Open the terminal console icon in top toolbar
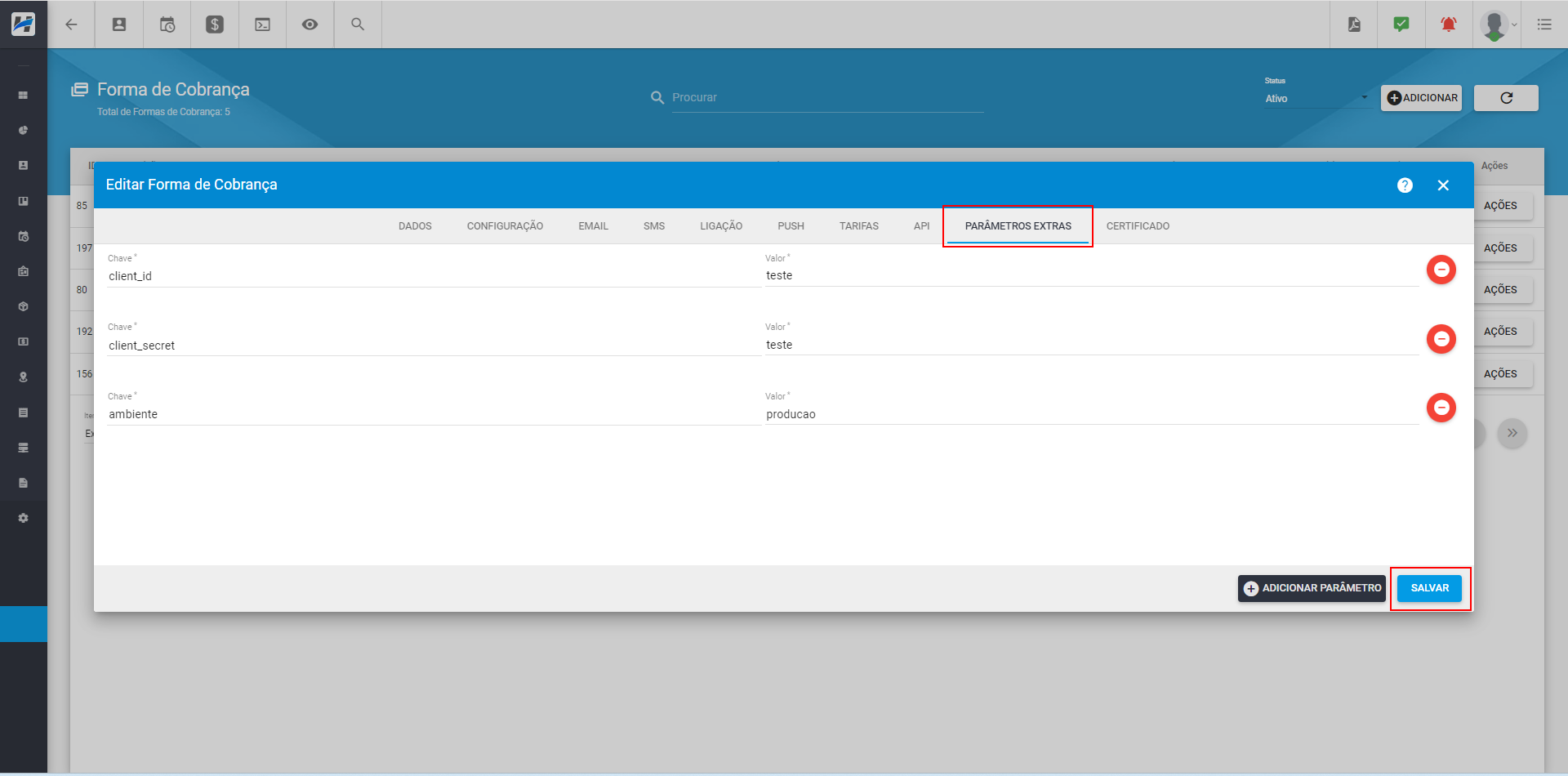 [262, 25]
